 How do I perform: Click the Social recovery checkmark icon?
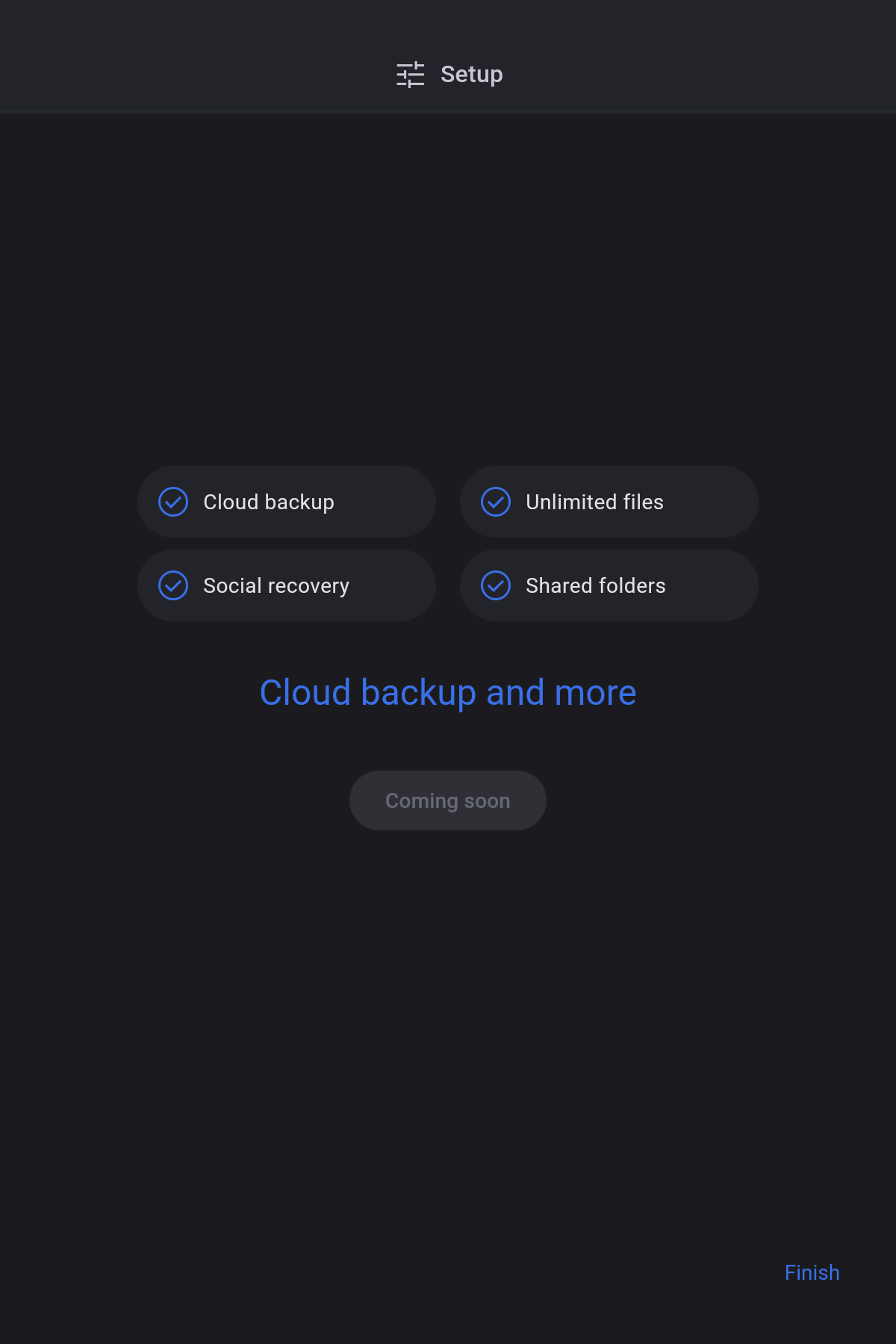pos(173,585)
